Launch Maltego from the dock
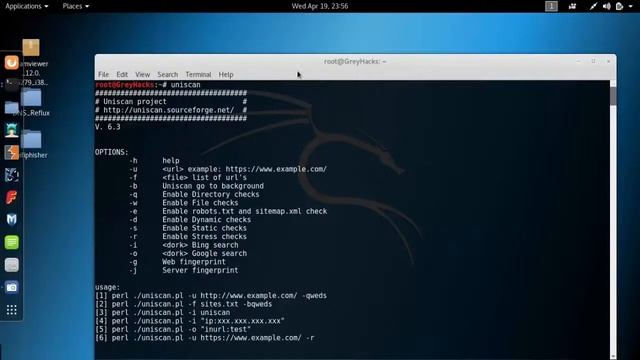Image resolution: width=640 pixels, height=360 pixels. (11, 175)
